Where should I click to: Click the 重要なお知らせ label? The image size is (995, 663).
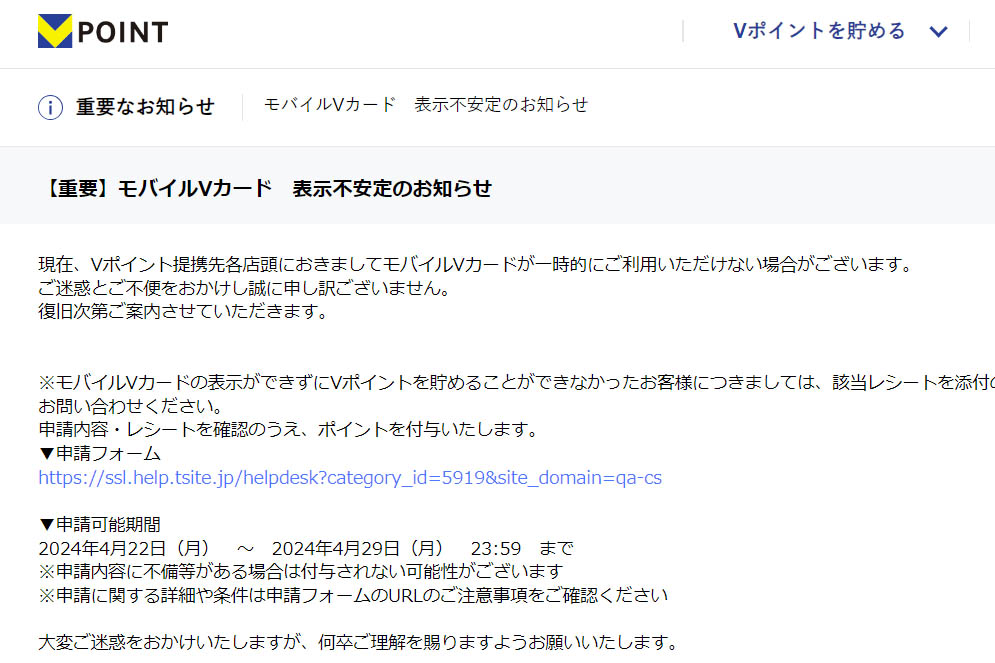(x=145, y=107)
